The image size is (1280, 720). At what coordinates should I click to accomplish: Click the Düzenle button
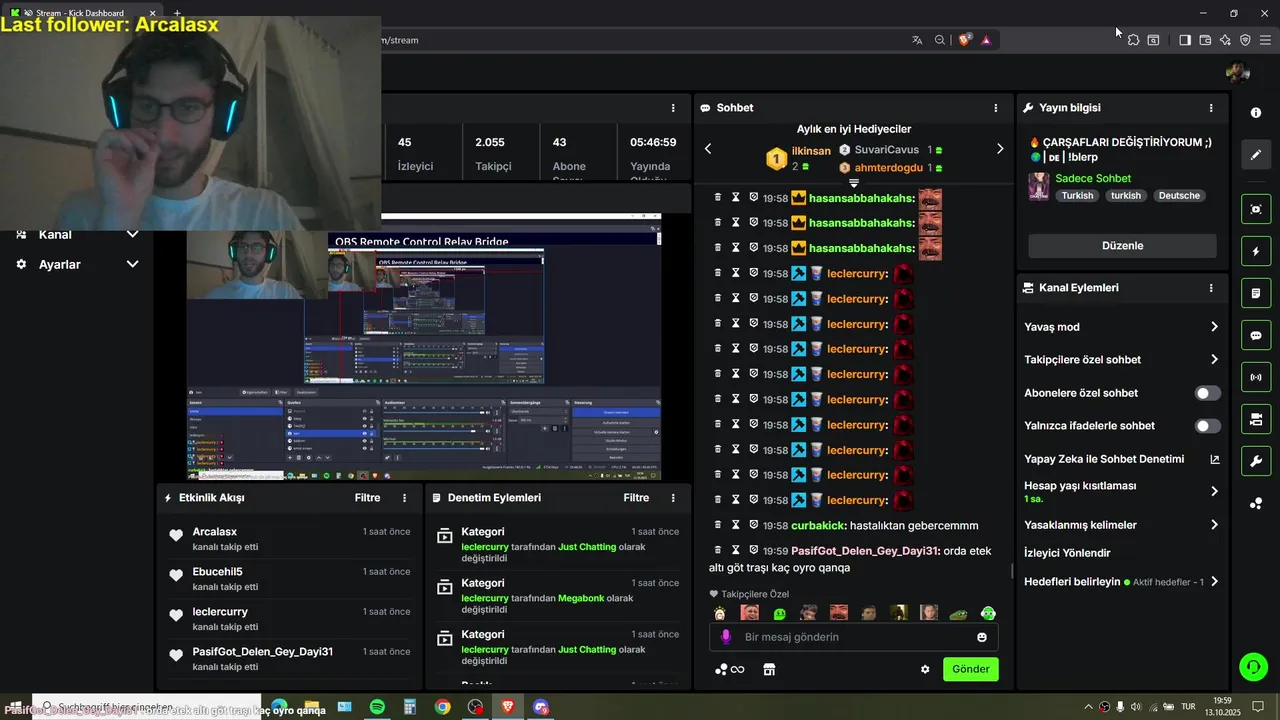coord(1122,246)
